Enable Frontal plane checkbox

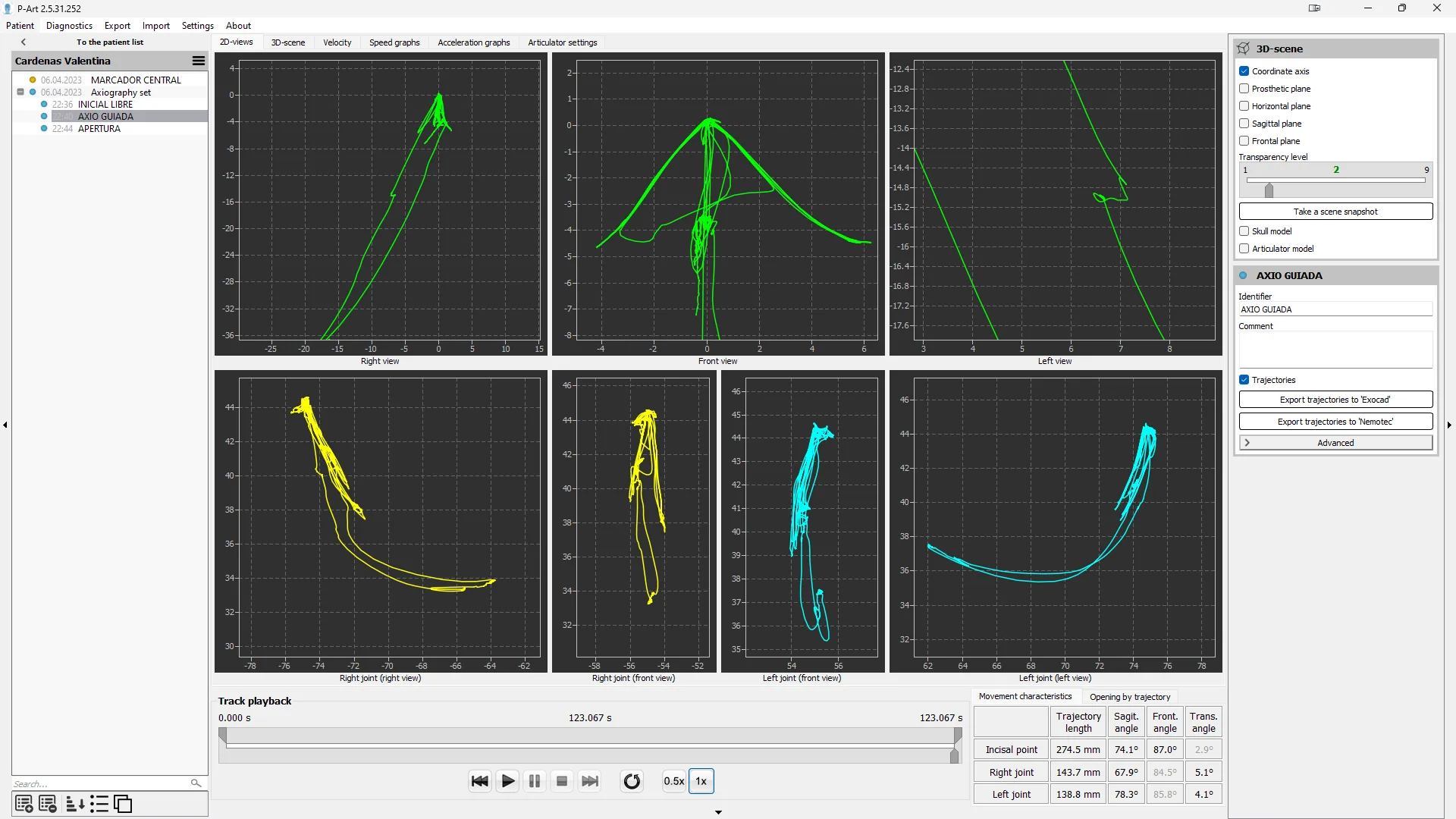pos(1244,141)
